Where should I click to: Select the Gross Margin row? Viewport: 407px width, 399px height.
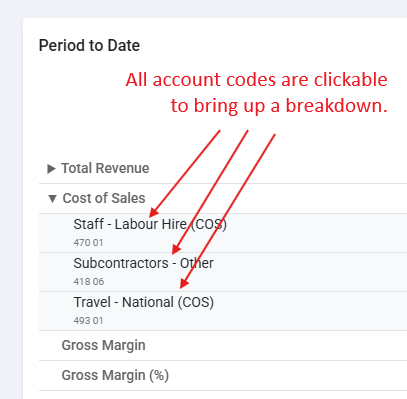tap(223, 345)
